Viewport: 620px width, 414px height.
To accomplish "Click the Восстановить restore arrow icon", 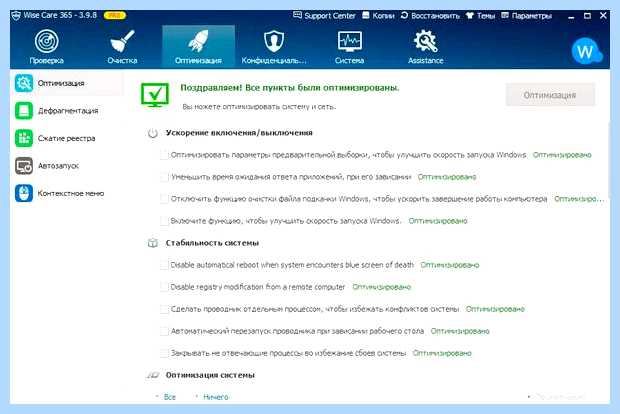I will pyautogui.click(x=404, y=15).
